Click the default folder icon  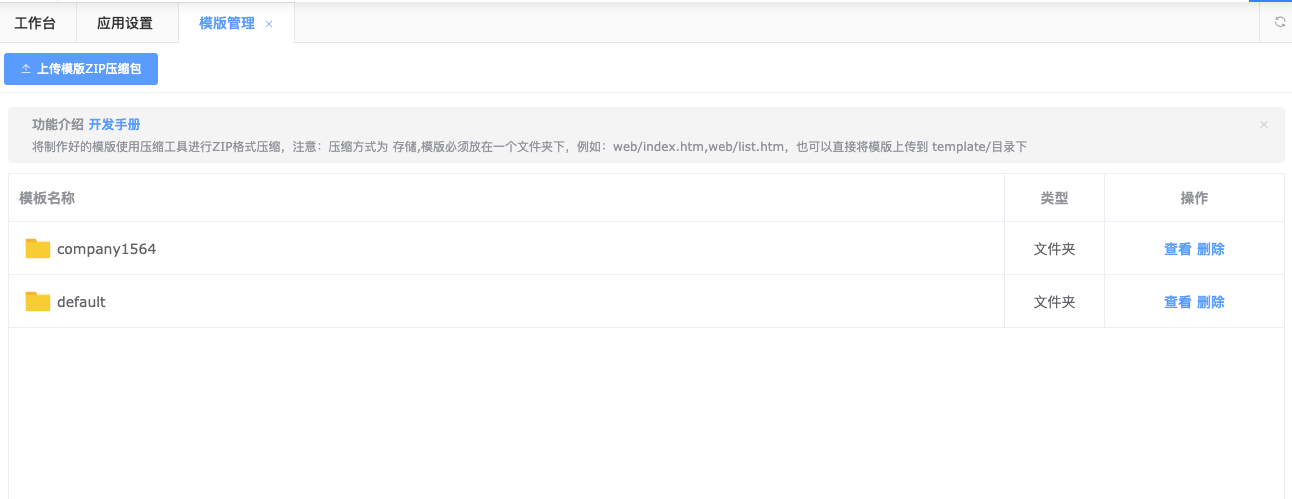(x=38, y=302)
